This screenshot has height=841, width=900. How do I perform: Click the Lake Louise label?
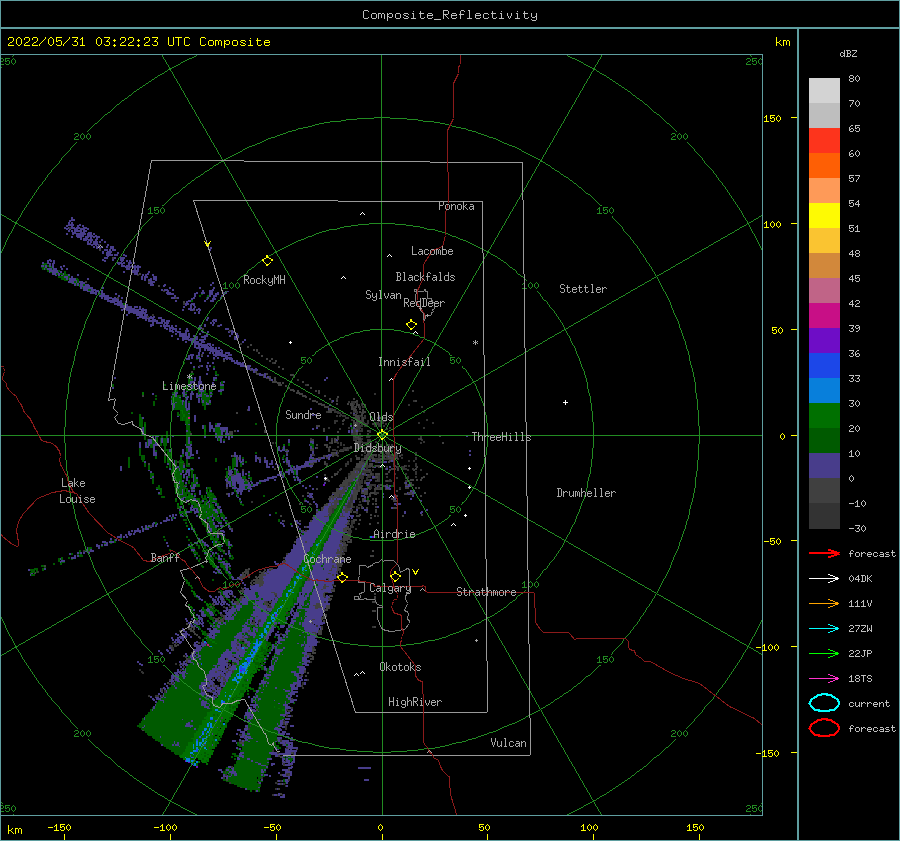click(x=77, y=491)
